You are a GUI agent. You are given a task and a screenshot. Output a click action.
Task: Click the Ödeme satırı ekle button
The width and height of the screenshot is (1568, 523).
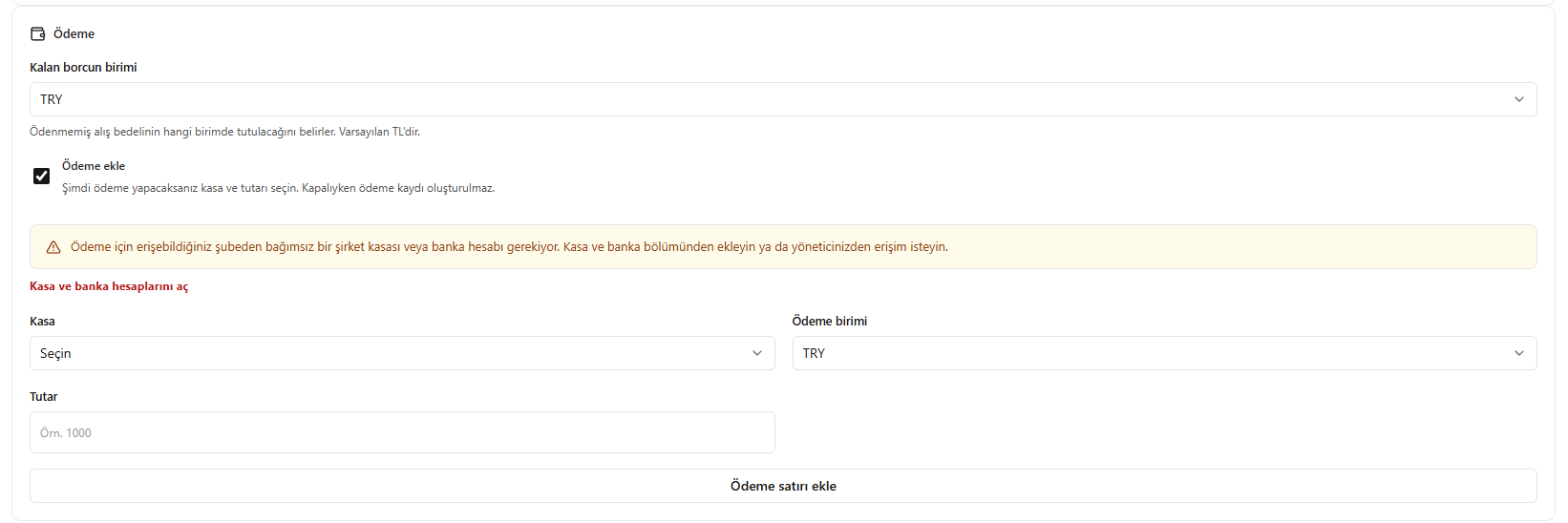pos(783,486)
